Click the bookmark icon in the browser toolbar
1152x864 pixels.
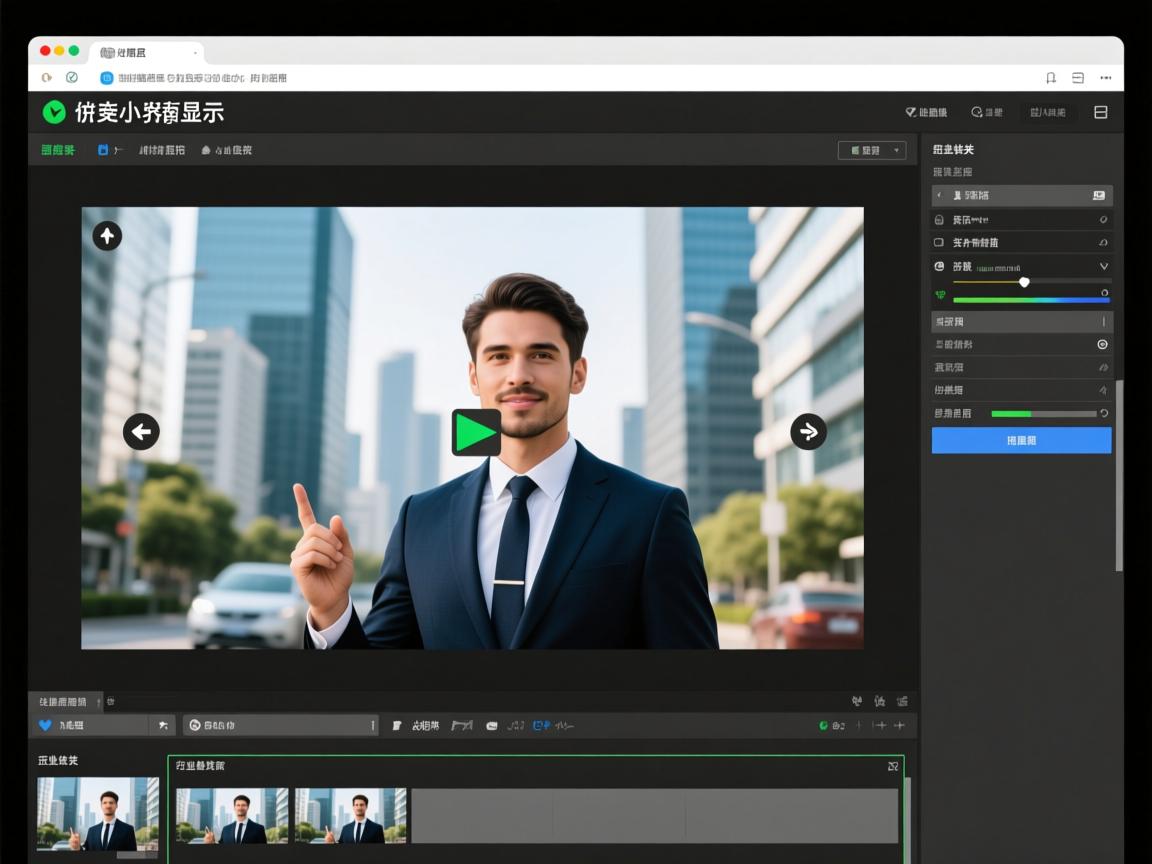(x=1050, y=78)
